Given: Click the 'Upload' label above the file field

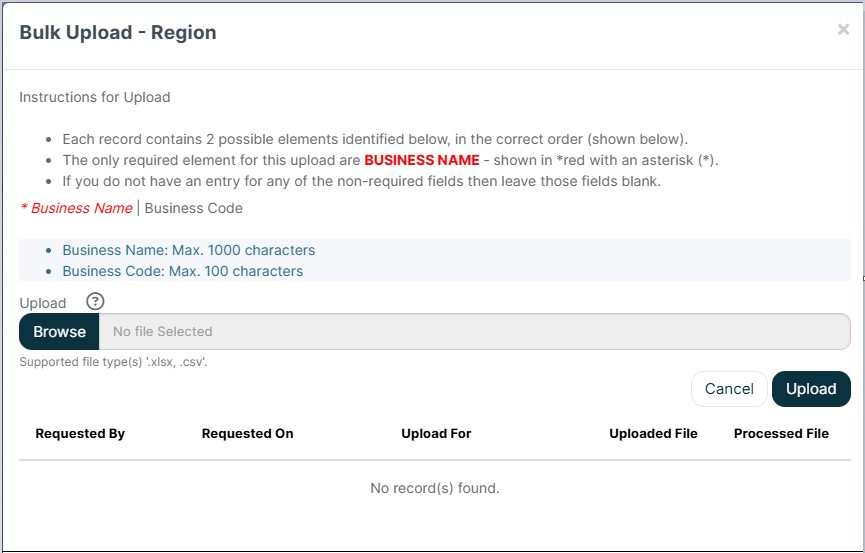Looking at the screenshot, I should tap(43, 303).
